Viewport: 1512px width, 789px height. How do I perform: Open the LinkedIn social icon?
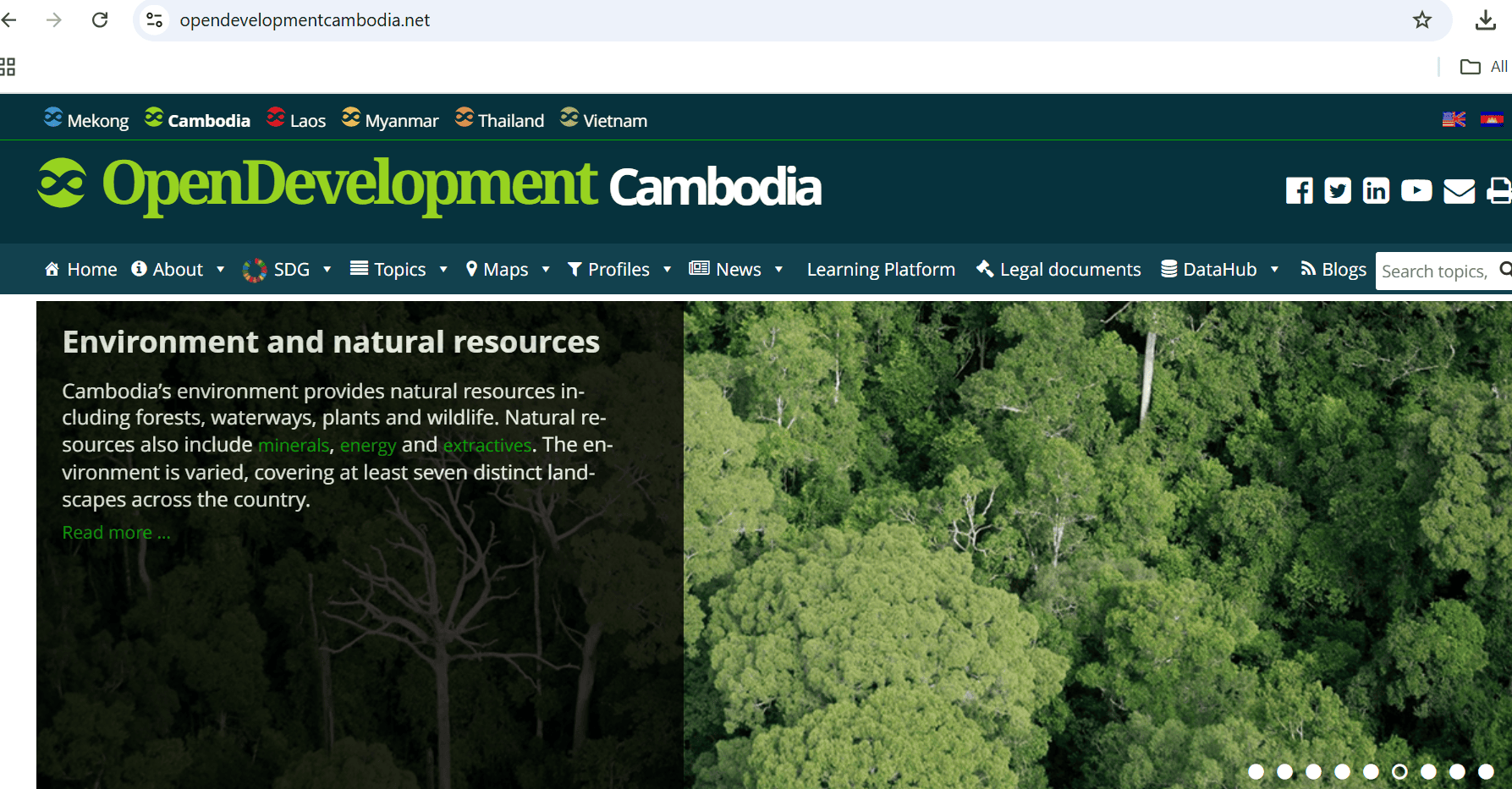click(x=1376, y=190)
